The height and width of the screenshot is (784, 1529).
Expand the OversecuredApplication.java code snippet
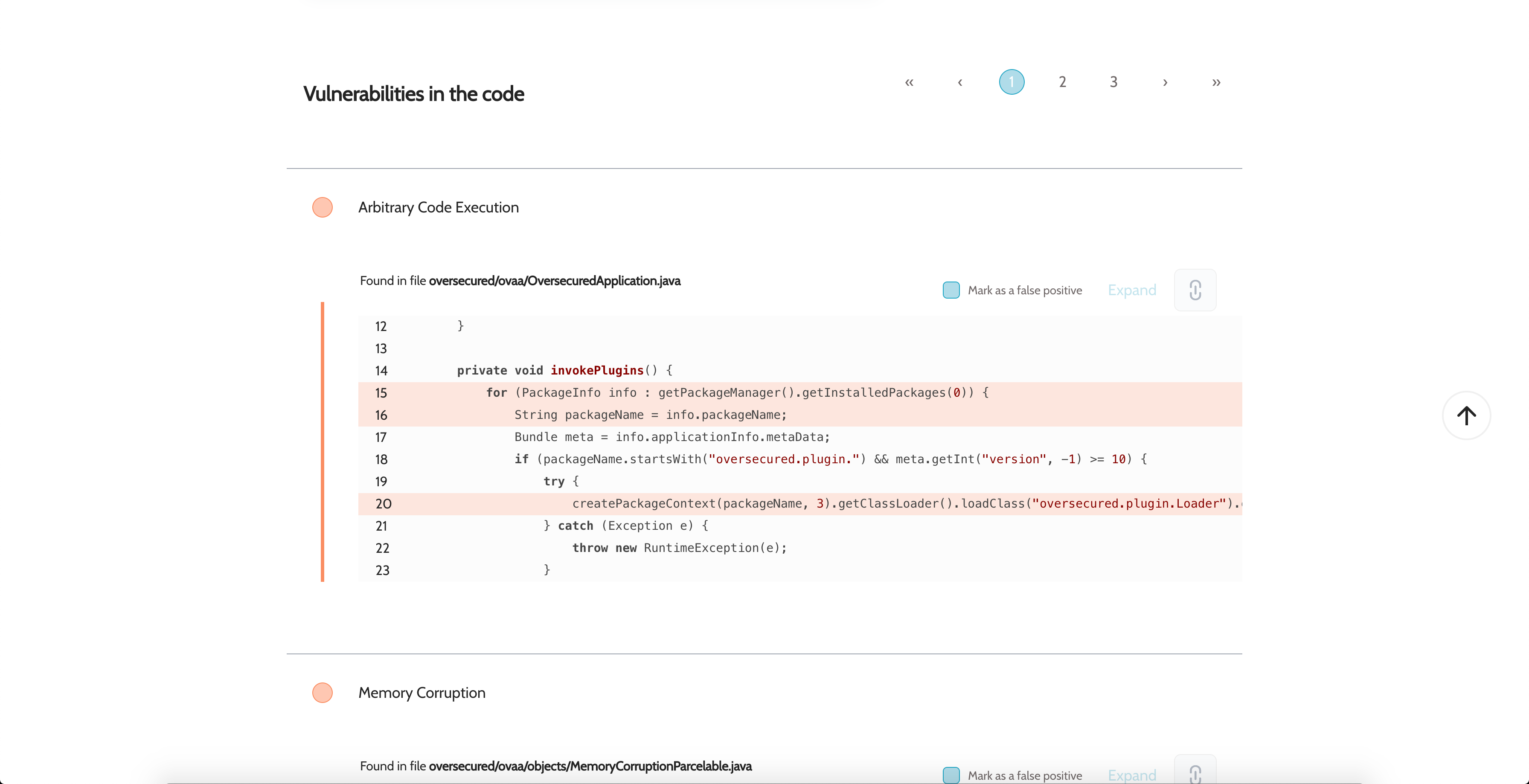coord(1131,290)
